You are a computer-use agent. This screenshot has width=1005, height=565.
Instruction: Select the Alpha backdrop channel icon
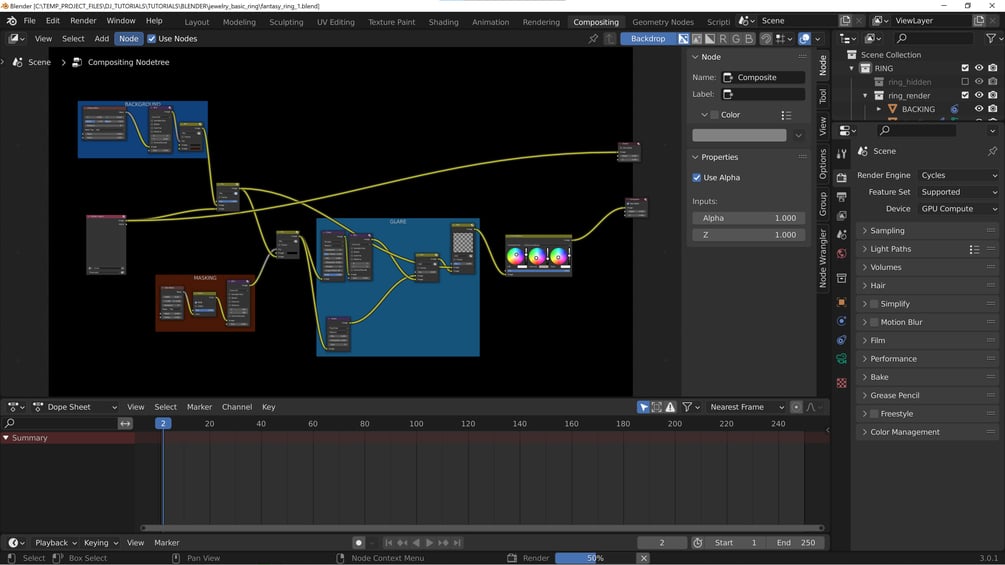(x=710, y=38)
